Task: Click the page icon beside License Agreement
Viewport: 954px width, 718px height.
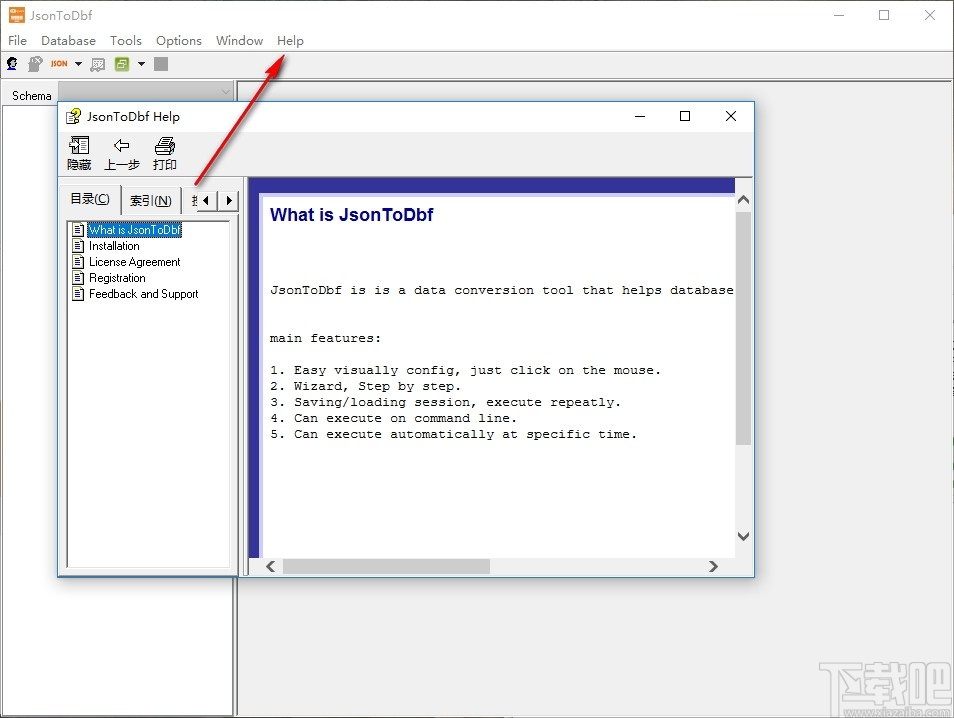Action: point(78,262)
